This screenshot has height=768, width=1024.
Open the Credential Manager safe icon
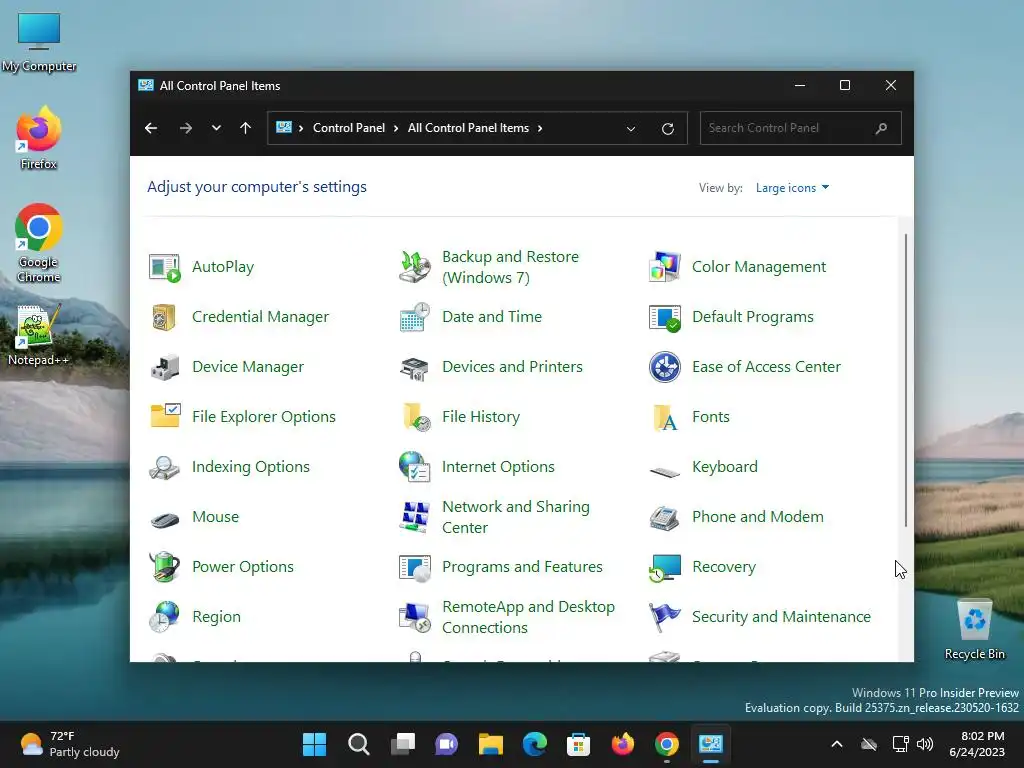coord(165,317)
